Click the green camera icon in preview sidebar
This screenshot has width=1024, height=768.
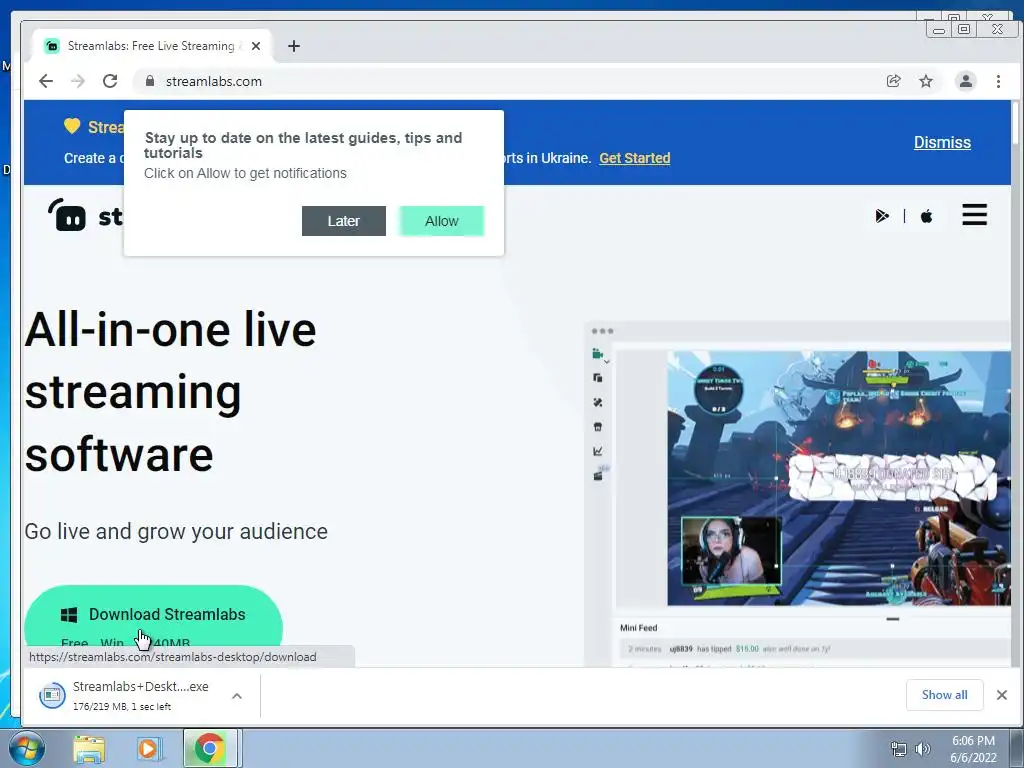[597, 354]
